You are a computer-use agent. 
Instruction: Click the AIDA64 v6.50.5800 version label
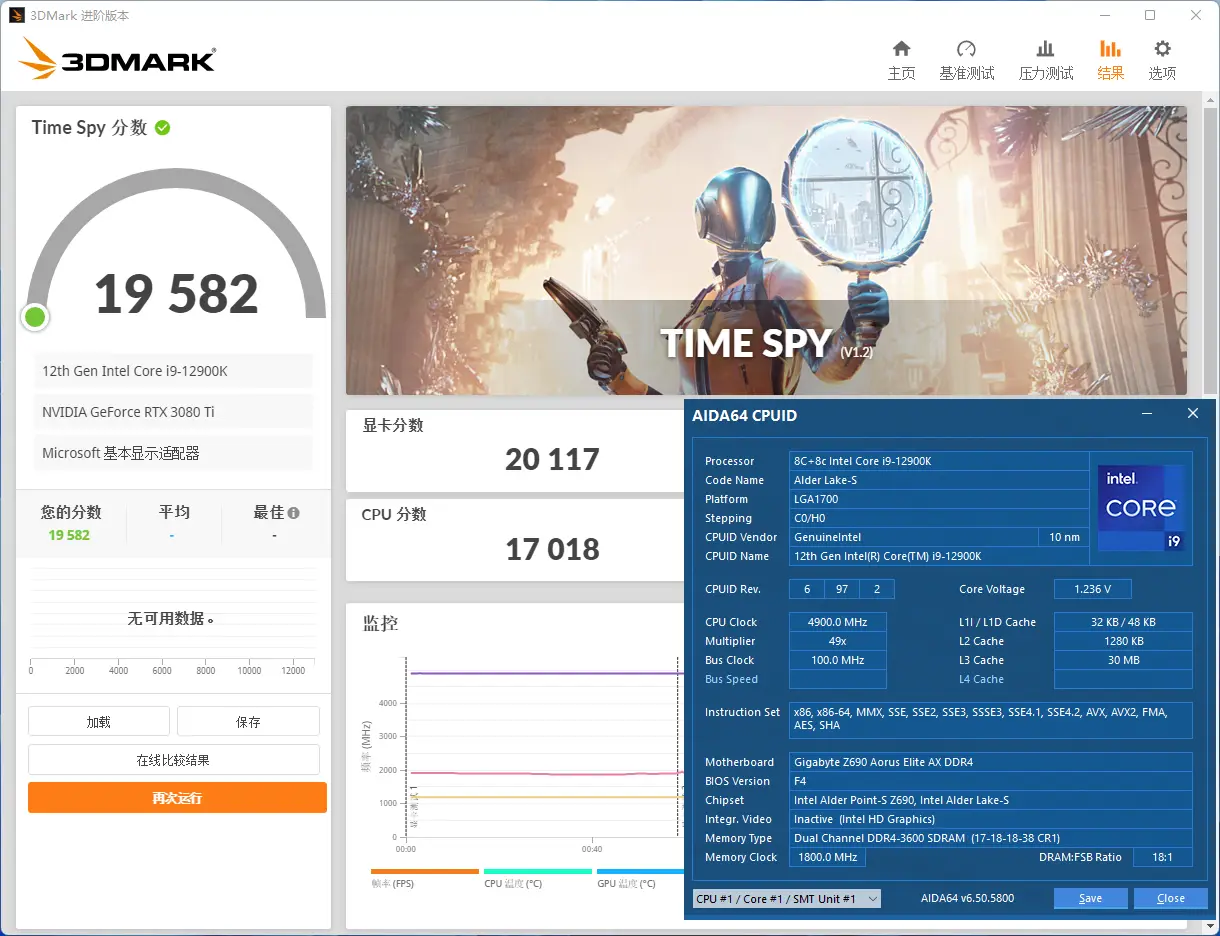(967, 898)
